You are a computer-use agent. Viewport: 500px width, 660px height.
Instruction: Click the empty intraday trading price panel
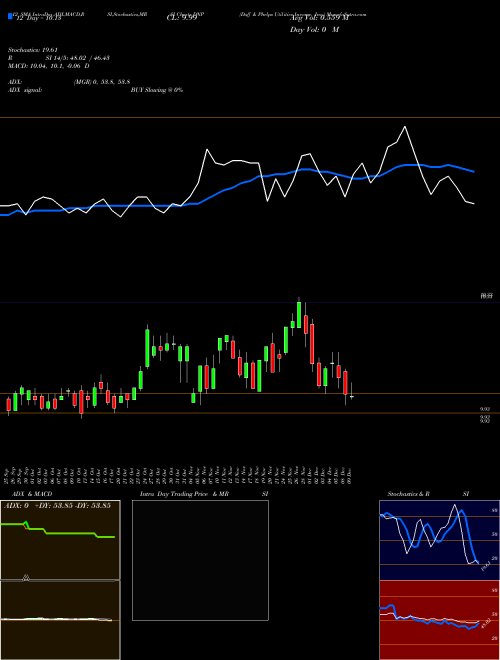[200, 560]
